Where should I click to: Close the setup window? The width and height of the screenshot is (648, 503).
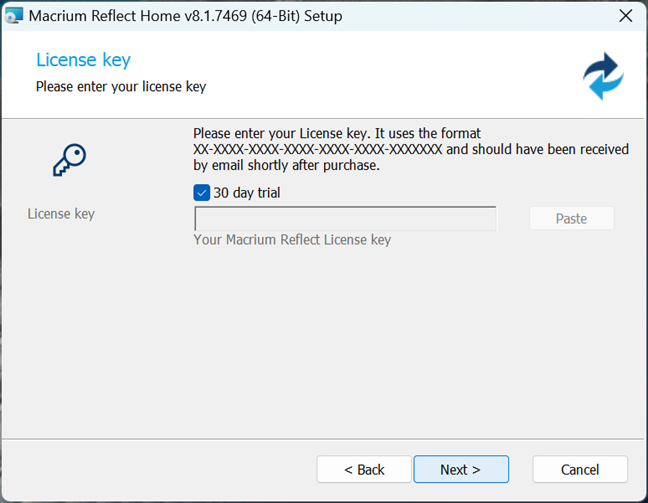[625, 16]
